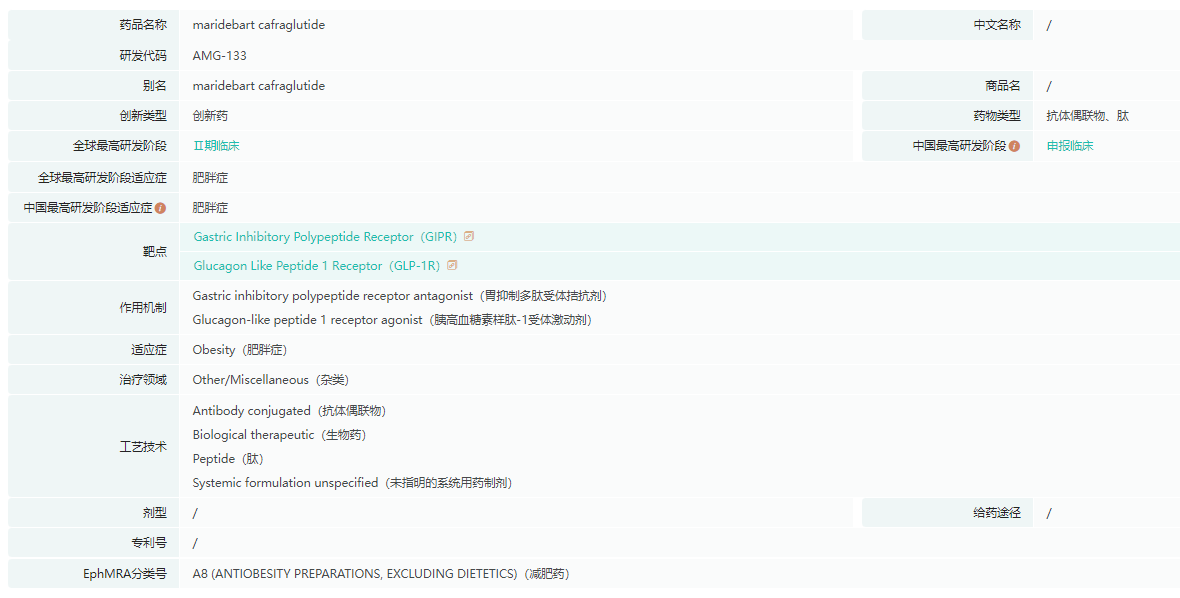Click the 剂型 field label
The height and width of the screenshot is (598, 1180).
[155, 513]
